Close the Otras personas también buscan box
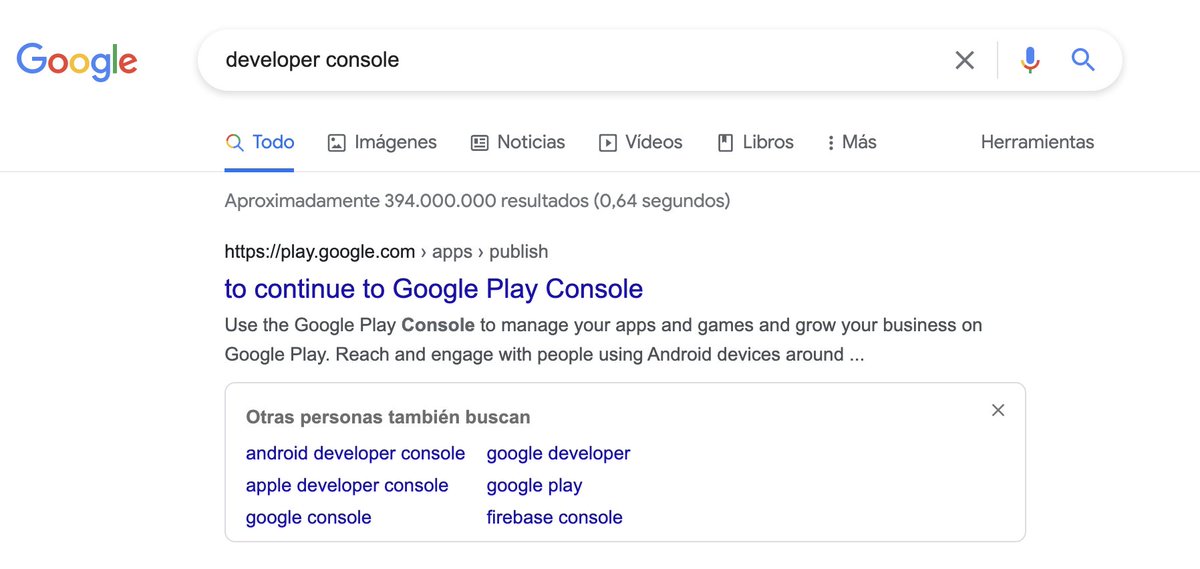This screenshot has height=569, width=1200. coord(998,410)
